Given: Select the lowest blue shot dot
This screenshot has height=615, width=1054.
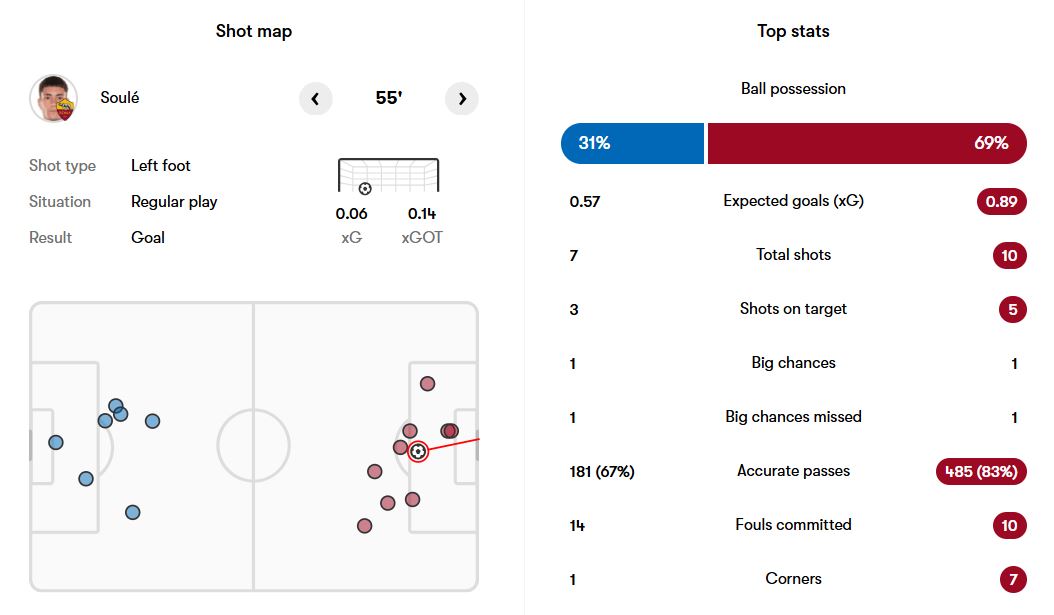Looking at the screenshot, I should 133,512.
